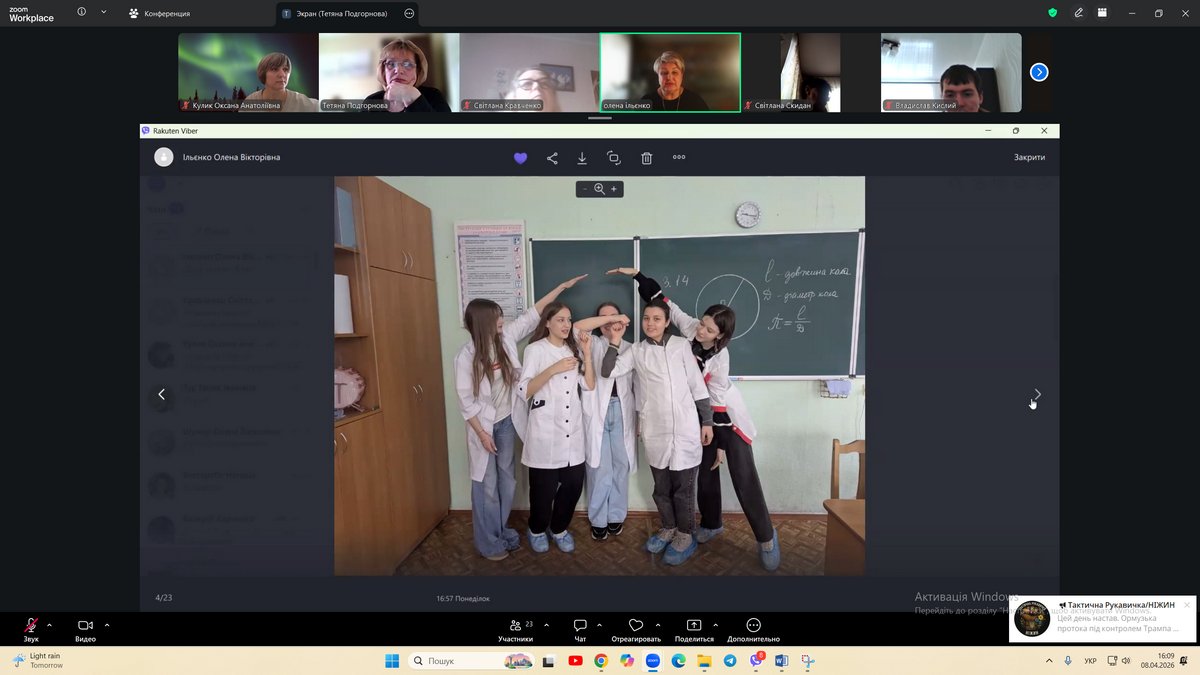The width and height of the screenshot is (1200, 675).
Task: Select the Экран (Тетяна Подгорнова) tab
Action: (337, 14)
